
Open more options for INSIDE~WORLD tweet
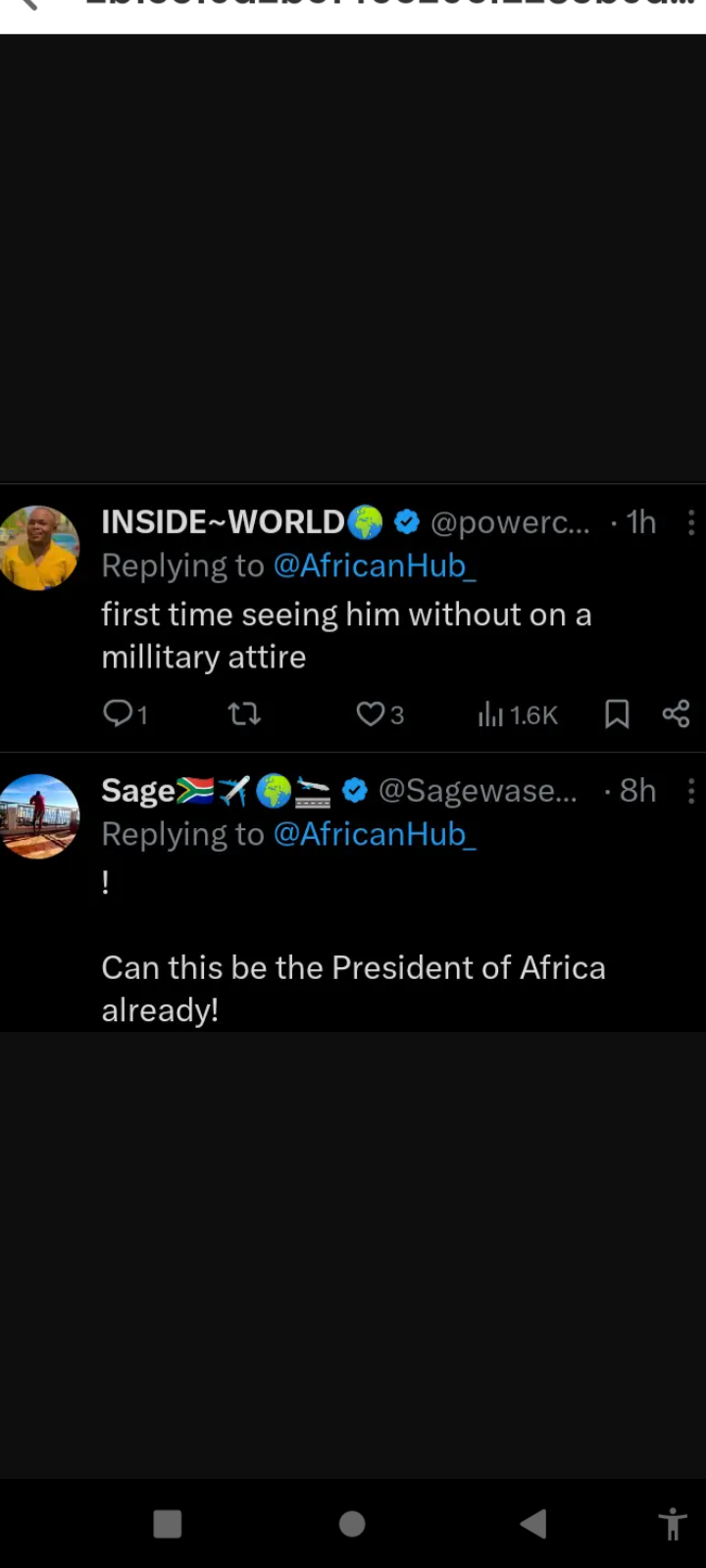(x=691, y=522)
